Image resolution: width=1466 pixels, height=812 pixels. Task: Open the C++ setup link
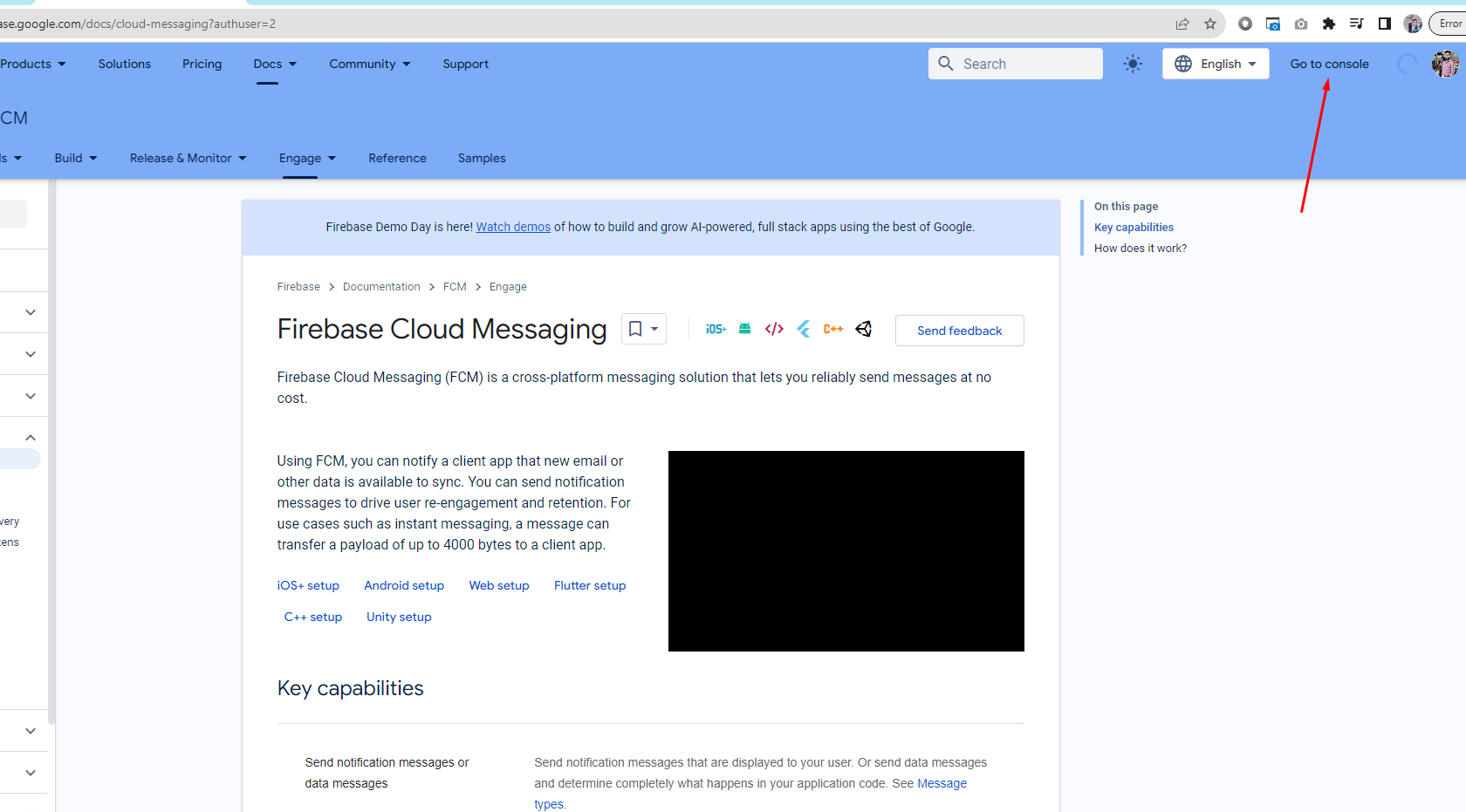click(x=313, y=617)
